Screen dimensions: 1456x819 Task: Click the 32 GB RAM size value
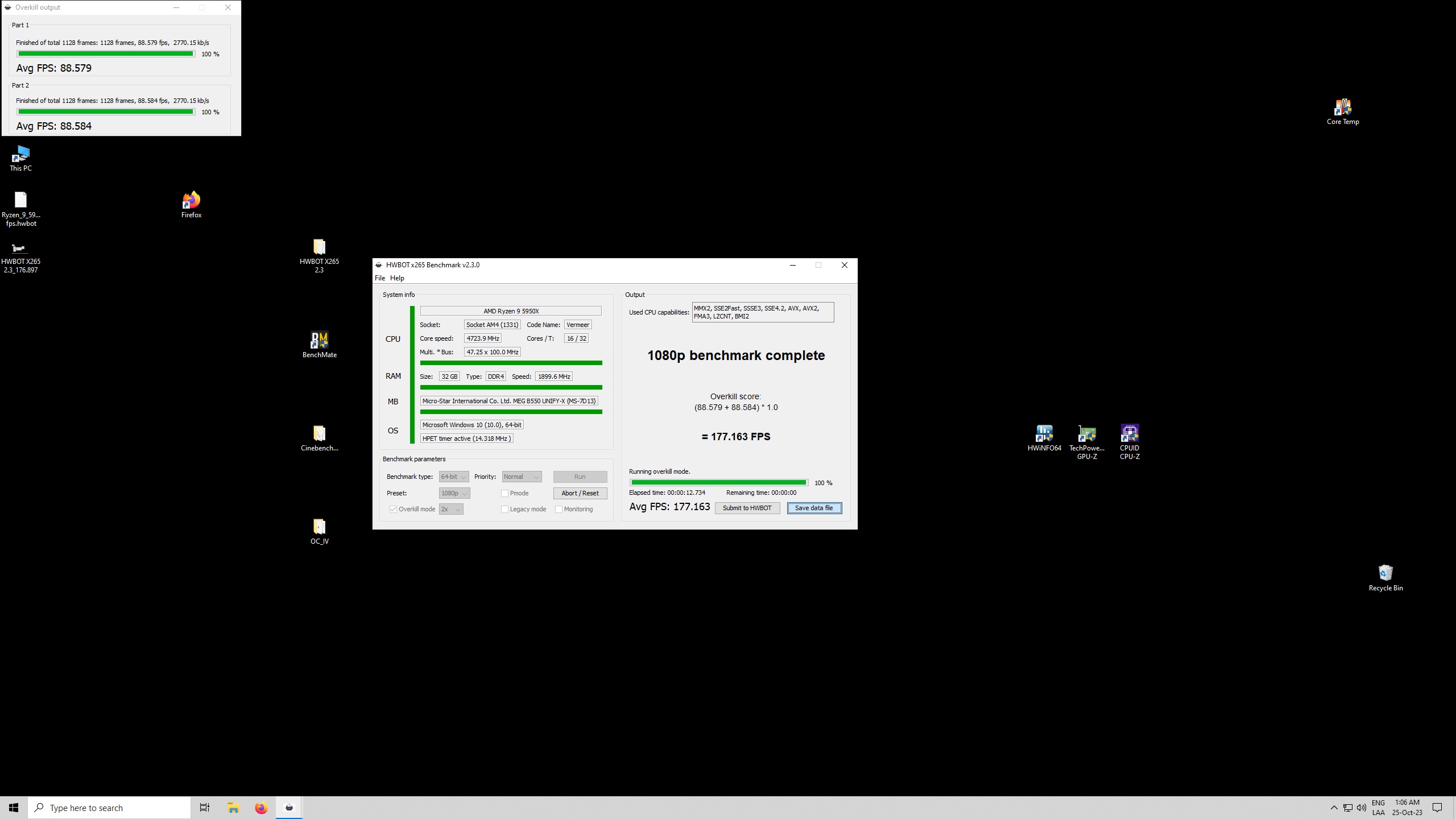pyautogui.click(x=449, y=377)
